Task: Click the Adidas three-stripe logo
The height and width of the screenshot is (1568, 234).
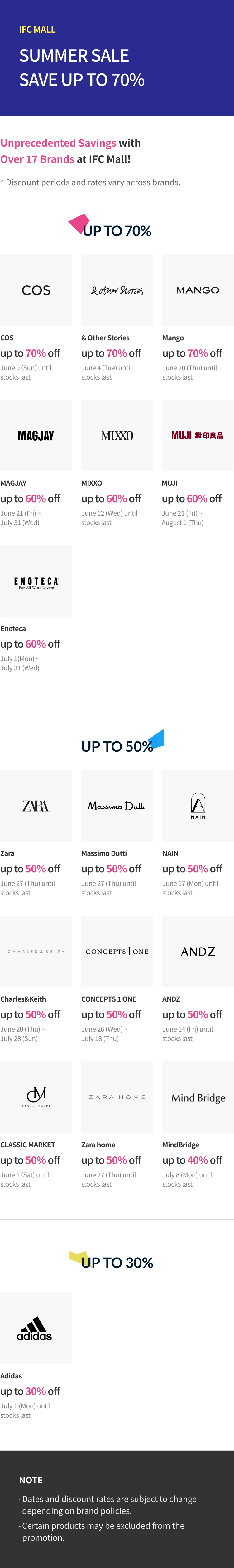Action: click(35, 1328)
